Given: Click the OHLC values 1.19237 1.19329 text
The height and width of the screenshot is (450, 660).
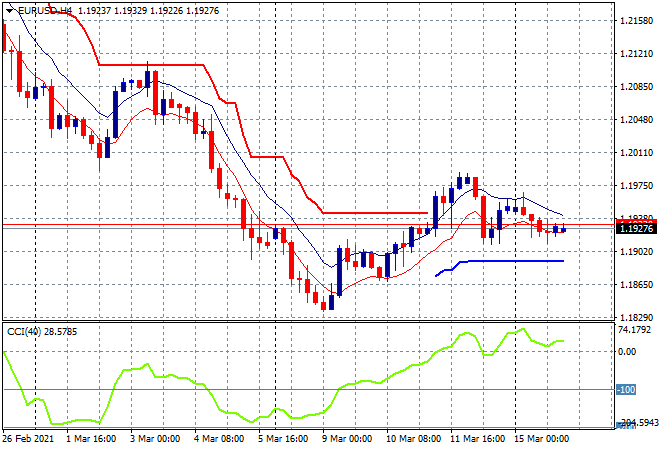Looking at the screenshot, I should pos(113,11).
